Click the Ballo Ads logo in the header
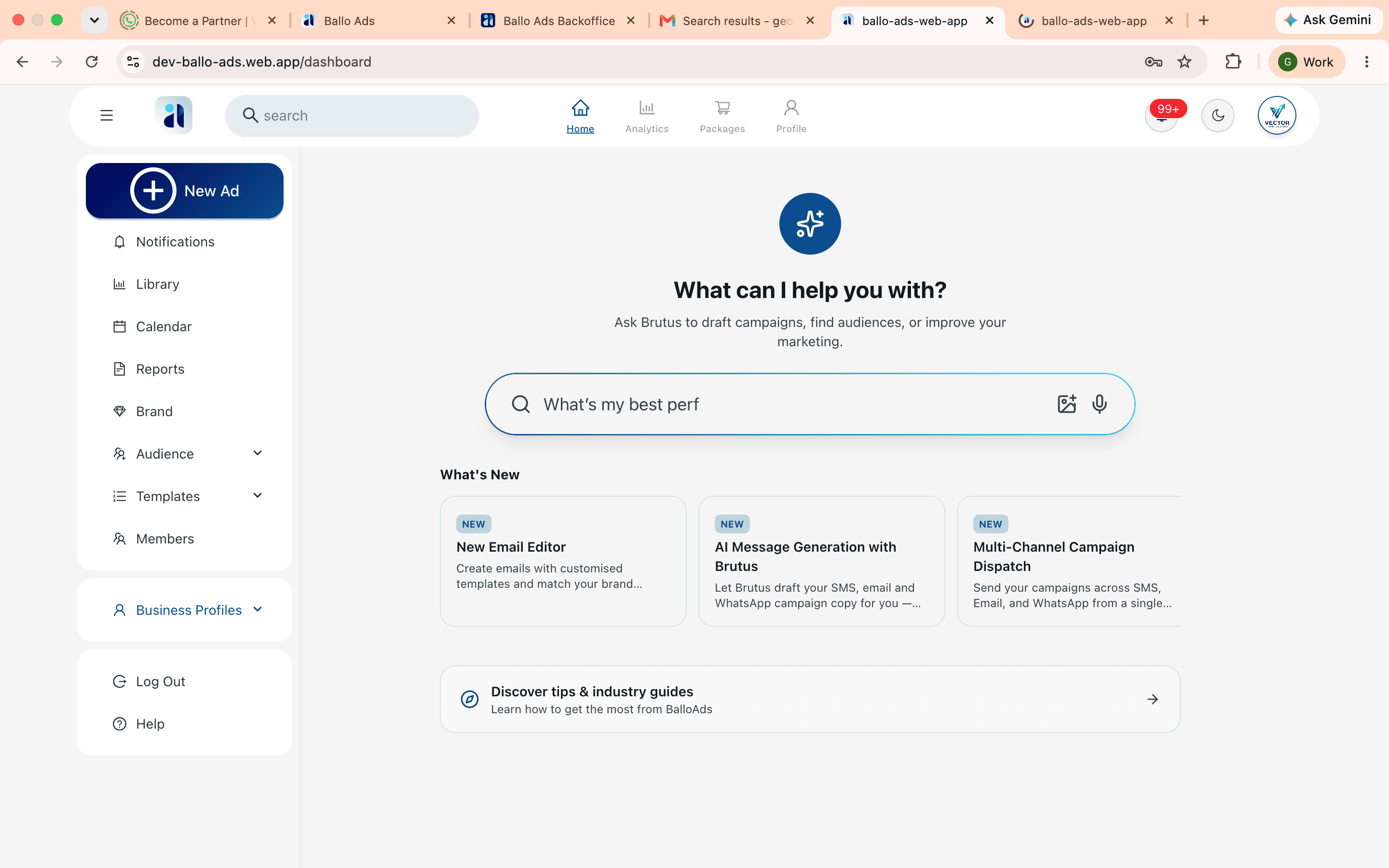Viewport: 1389px width, 868px height. click(173, 115)
